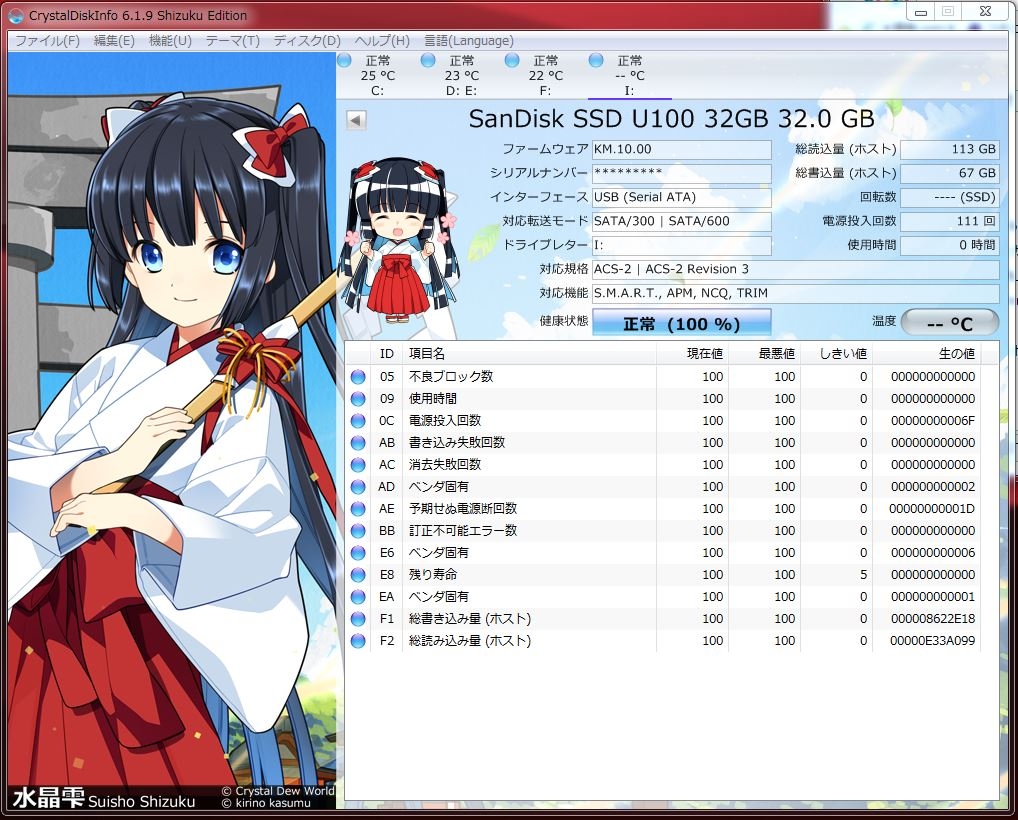Click the 最悪値 column header
1018x820 pixels.
tap(764, 354)
